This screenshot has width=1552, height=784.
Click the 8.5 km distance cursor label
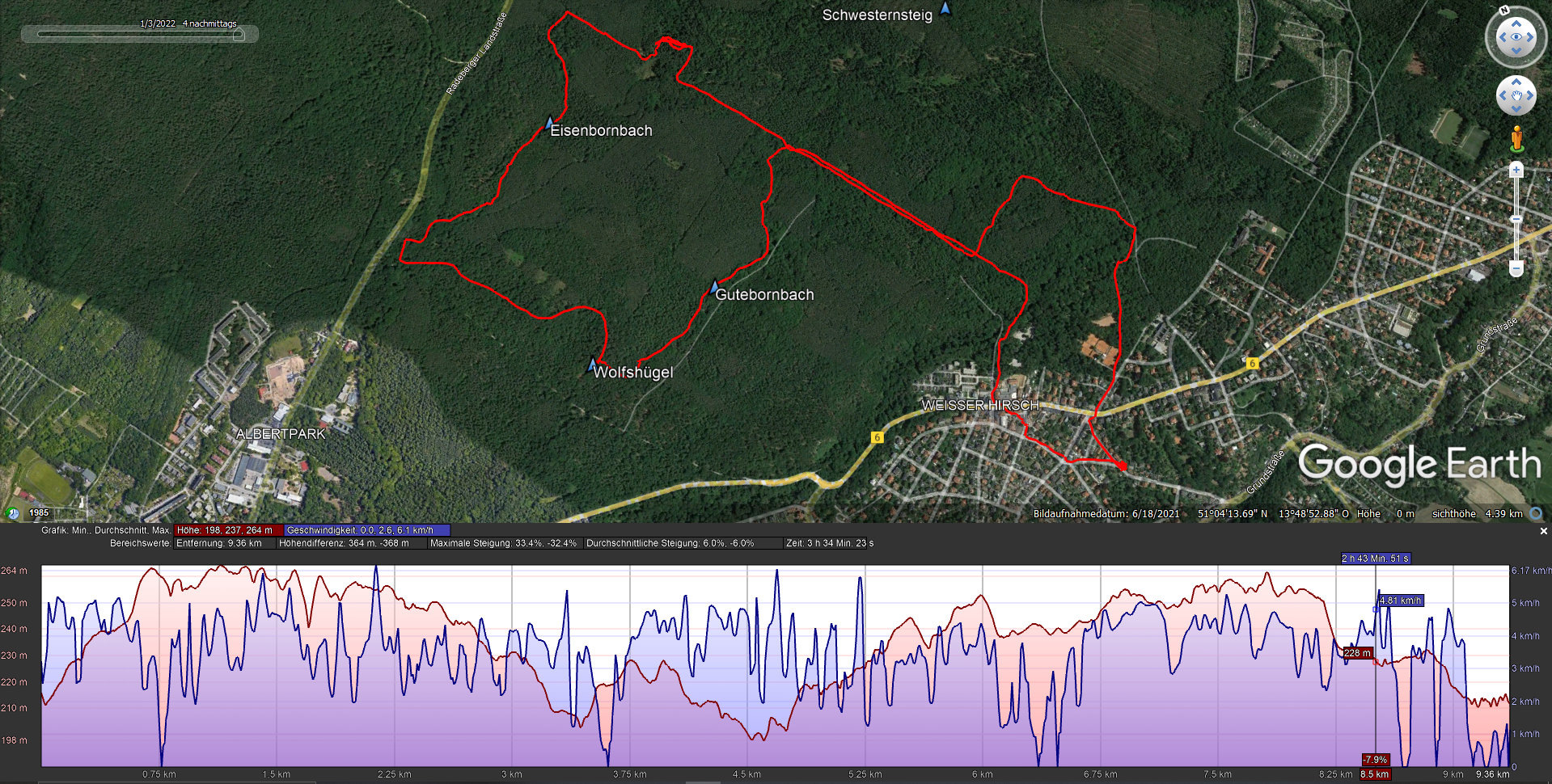pos(1375,774)
